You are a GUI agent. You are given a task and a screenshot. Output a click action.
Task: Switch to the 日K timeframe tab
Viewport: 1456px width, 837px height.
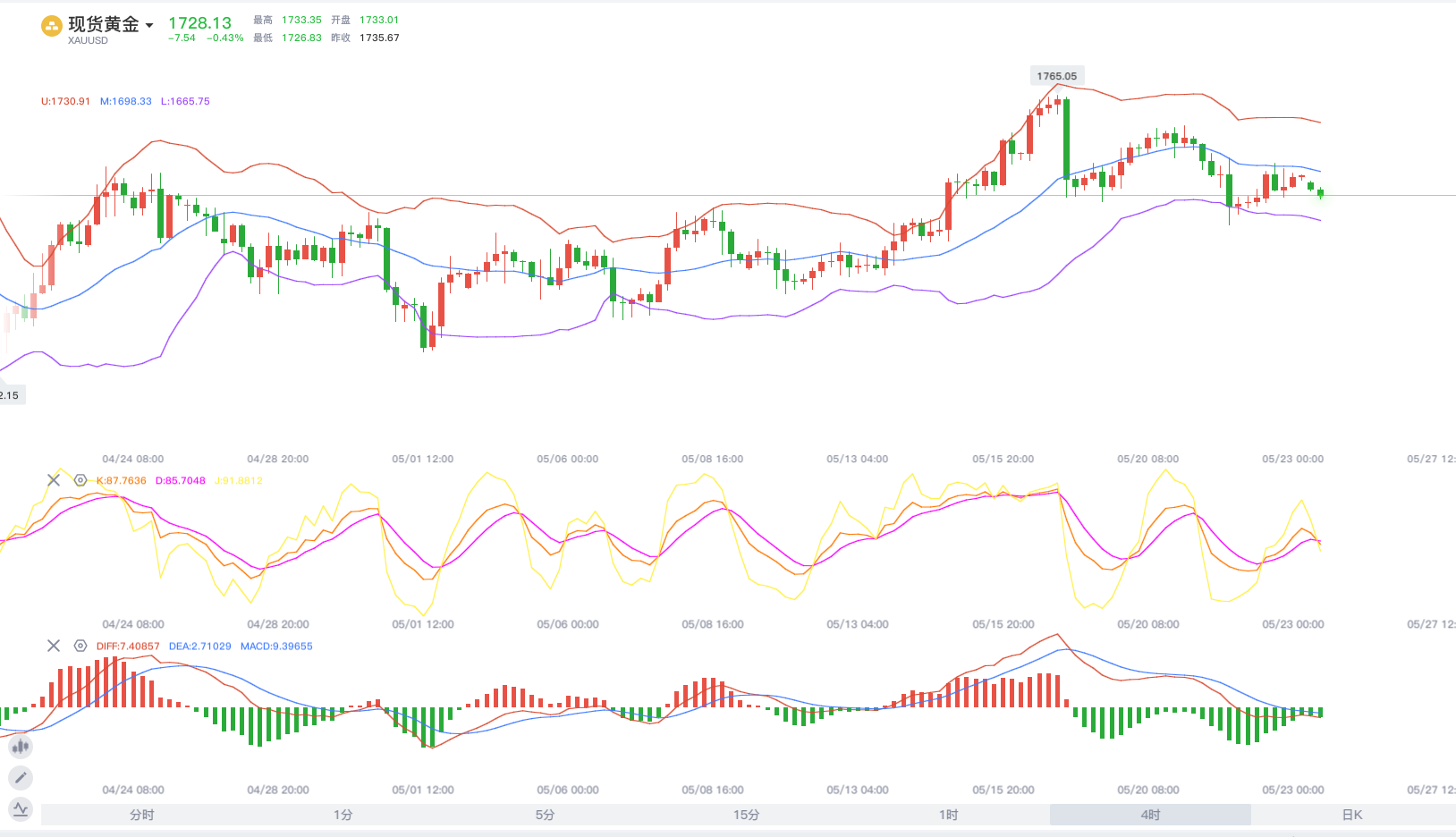(x=1352, y=815)
